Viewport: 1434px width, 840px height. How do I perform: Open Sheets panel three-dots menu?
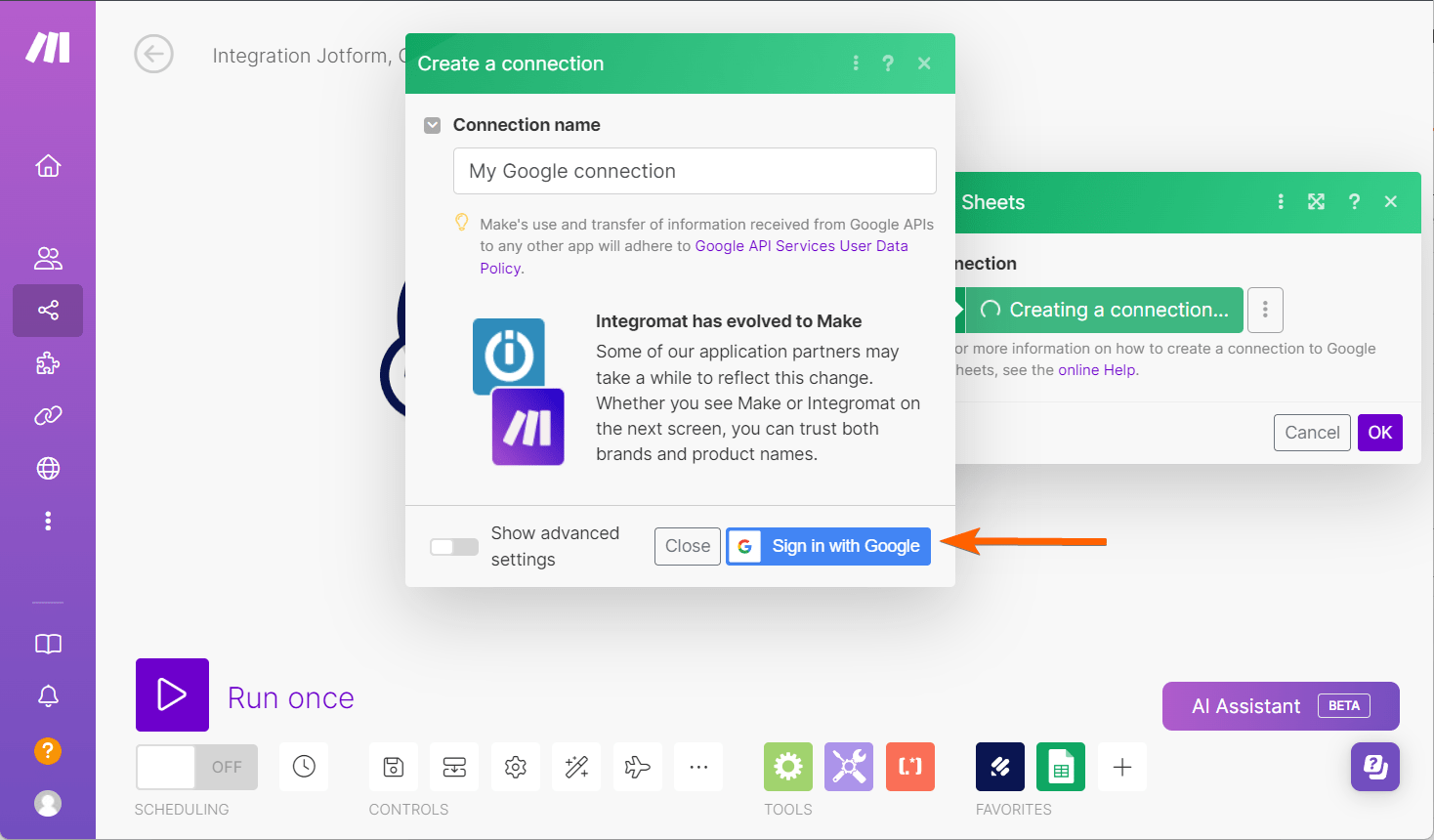pos(1281,201)
